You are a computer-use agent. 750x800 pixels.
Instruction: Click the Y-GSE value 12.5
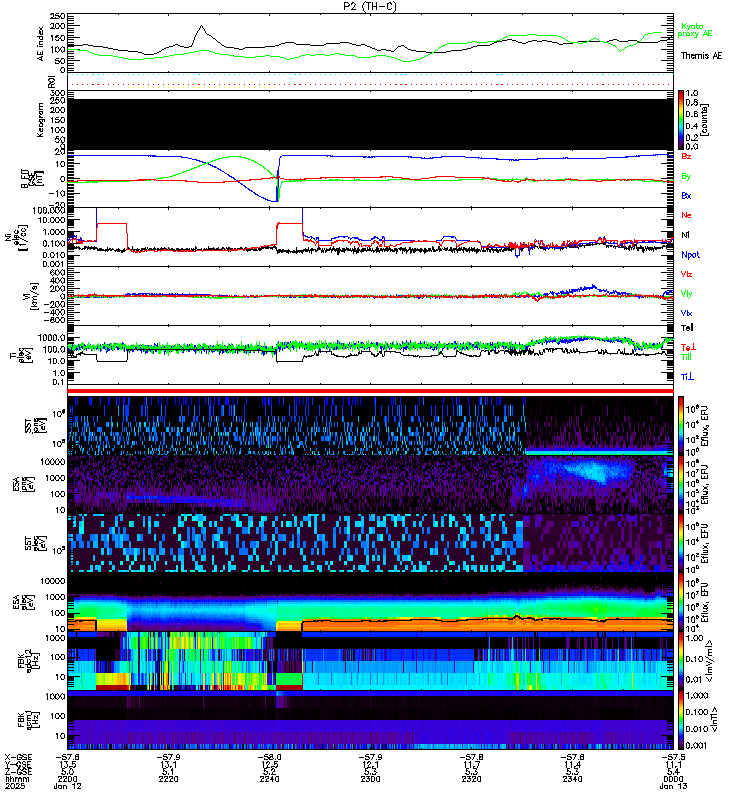coord(269,764)
